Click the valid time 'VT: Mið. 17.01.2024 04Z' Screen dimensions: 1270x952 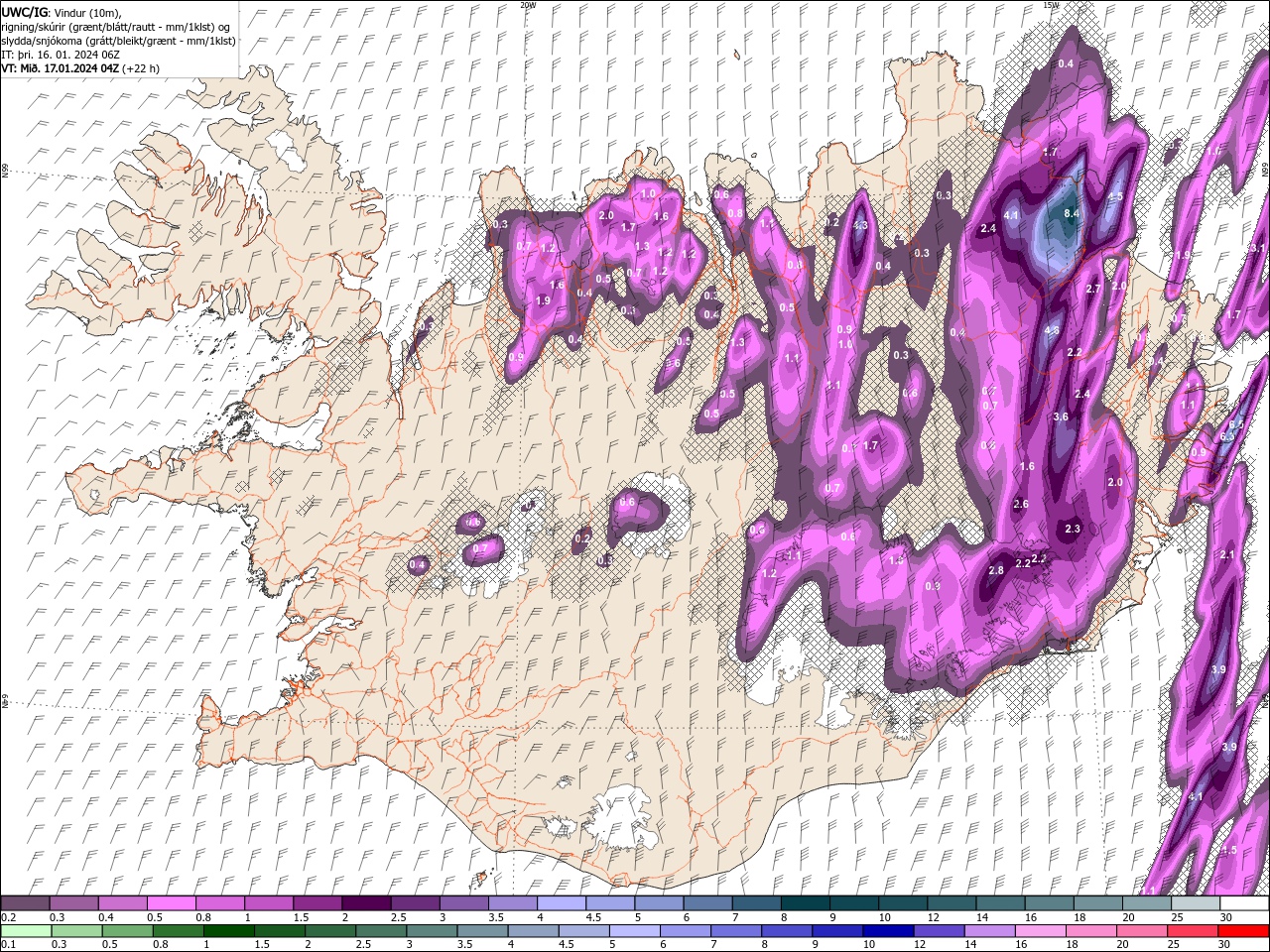point(62,68)
